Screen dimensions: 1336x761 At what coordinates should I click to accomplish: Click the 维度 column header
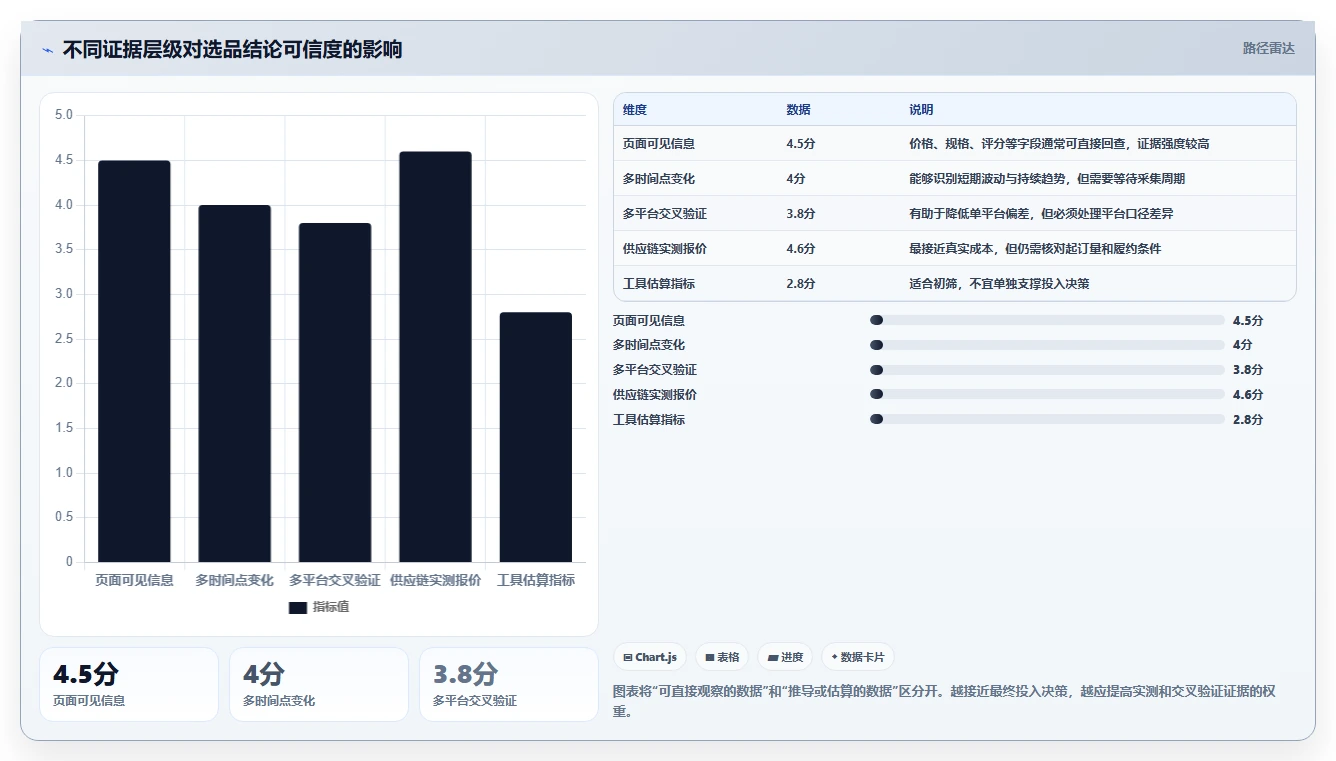(635, 110)
